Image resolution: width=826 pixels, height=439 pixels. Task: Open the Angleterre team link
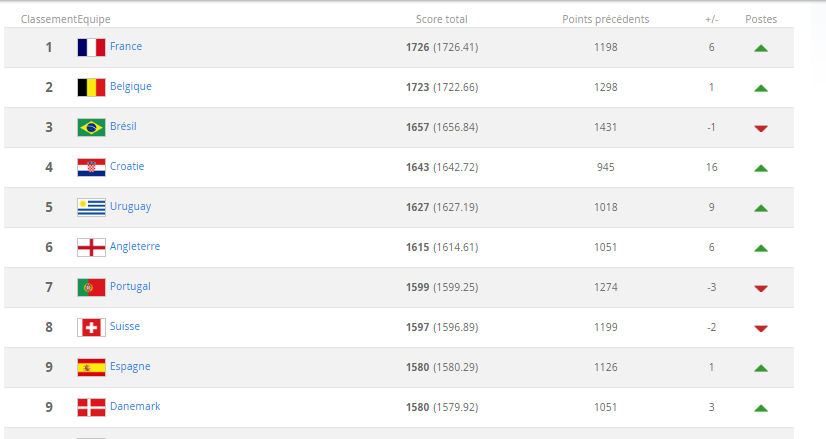tap(135, 247)
